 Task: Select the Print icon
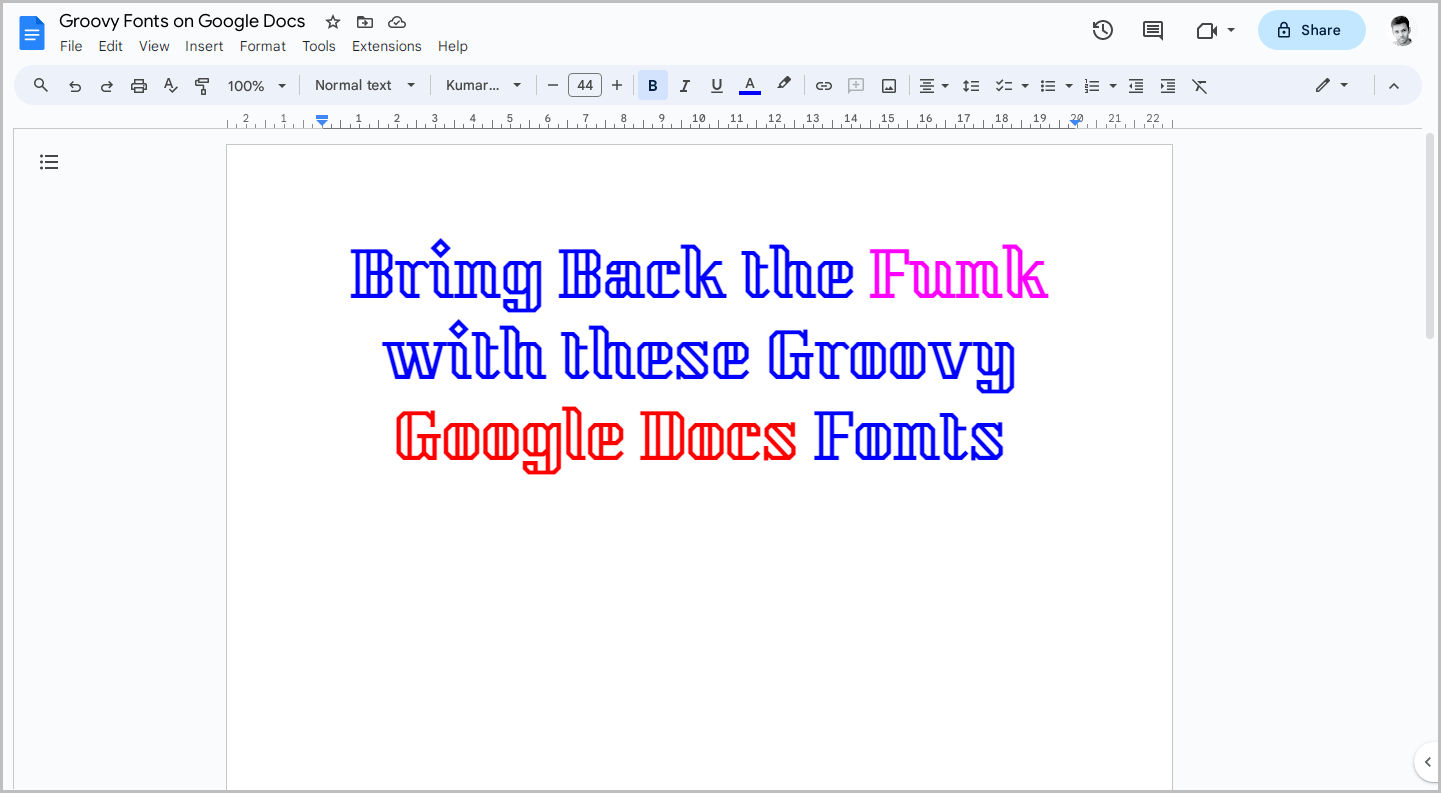click(x=139, y=85)
